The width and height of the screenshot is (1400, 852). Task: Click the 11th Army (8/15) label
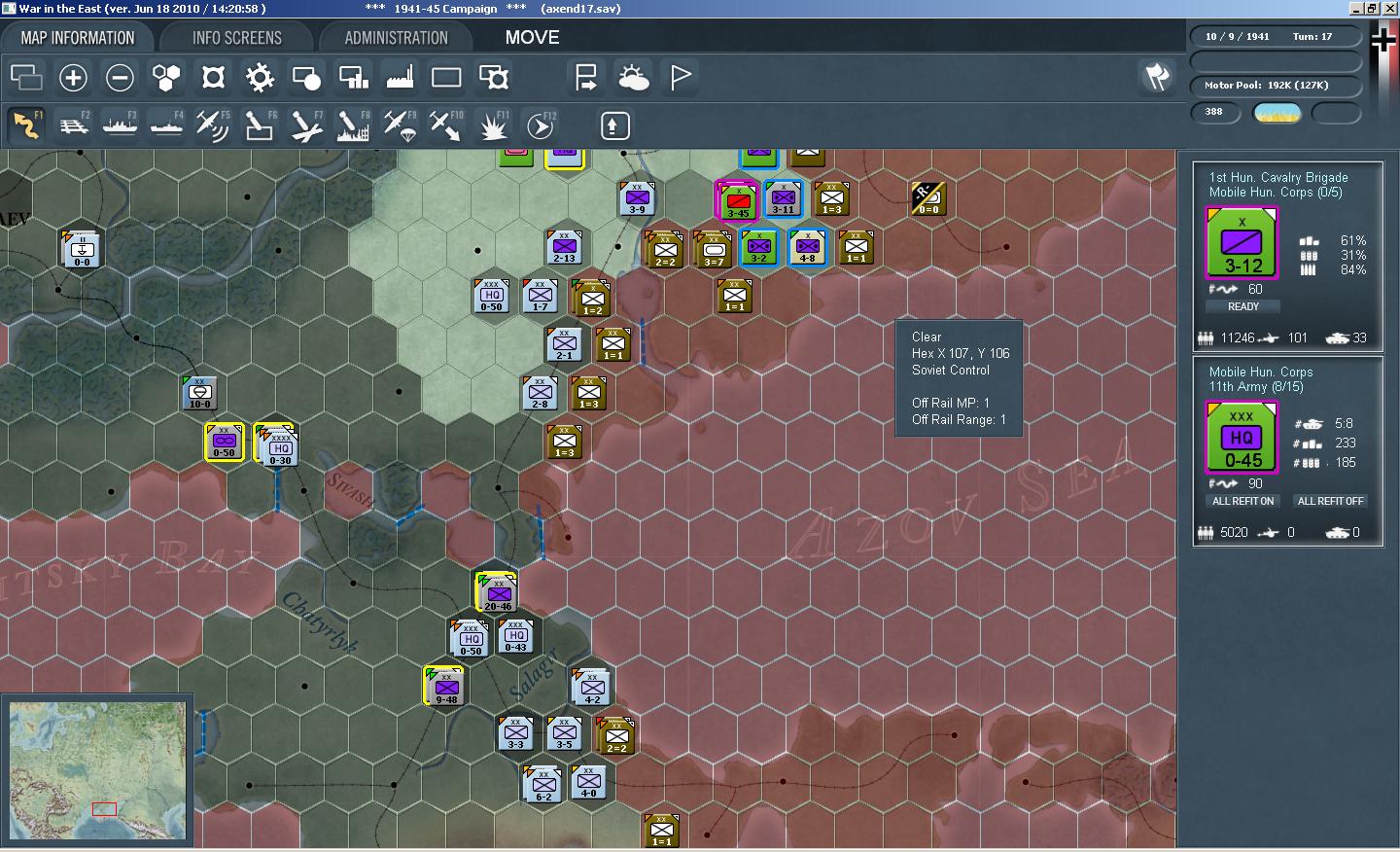pos(1256,386)
